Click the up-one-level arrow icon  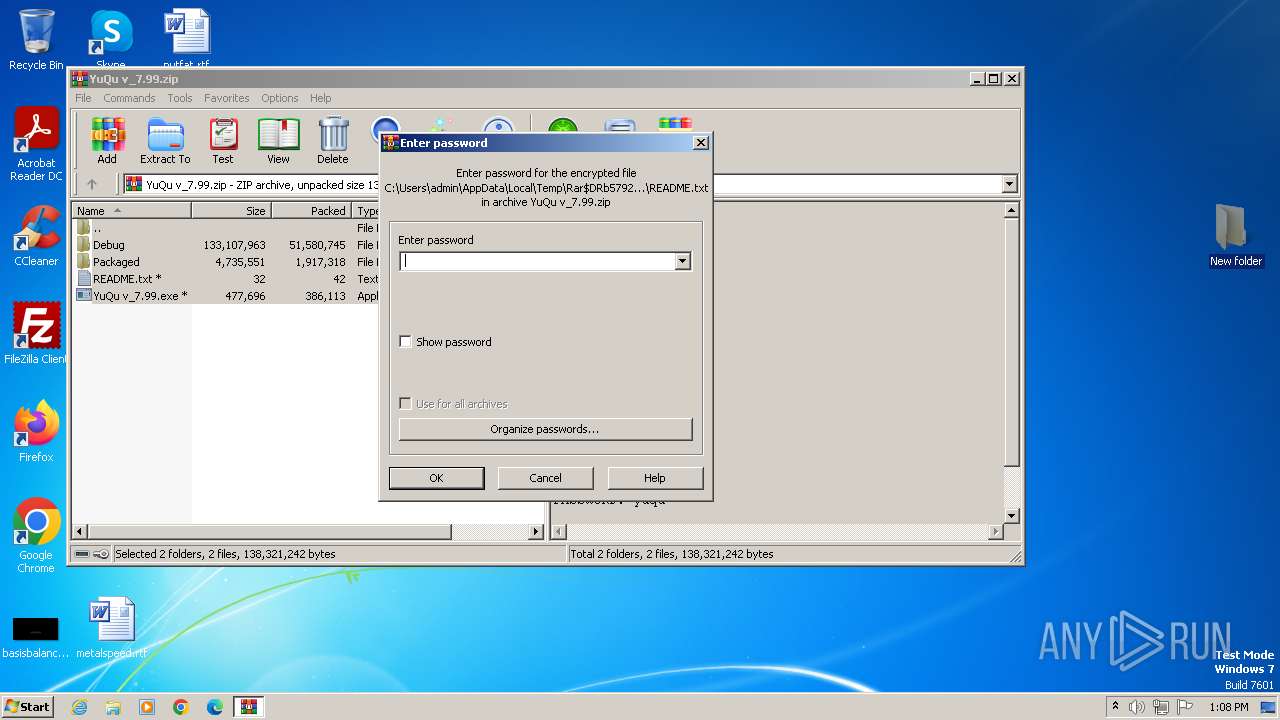pos(92,184)
